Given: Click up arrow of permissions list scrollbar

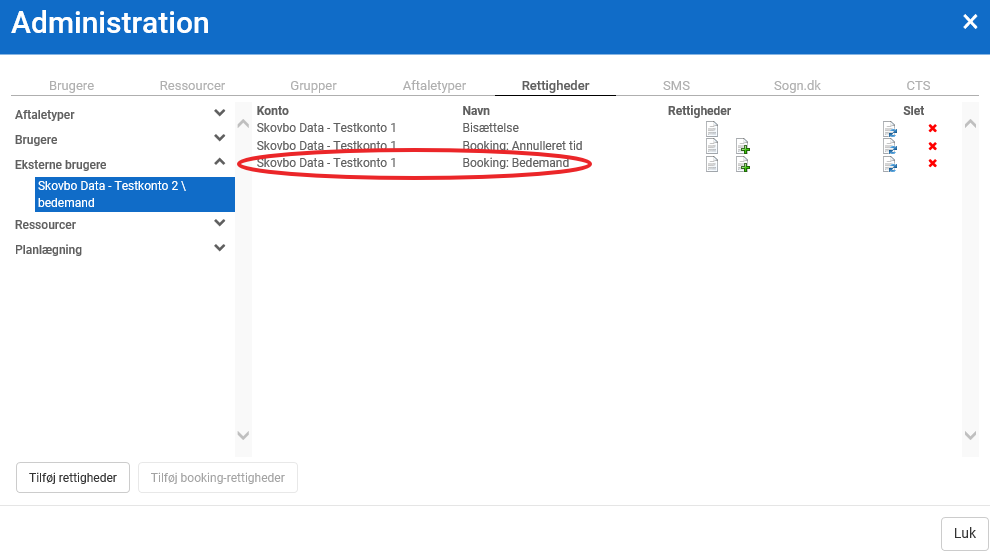Looking at the screenshot, I should pos(970,124).
